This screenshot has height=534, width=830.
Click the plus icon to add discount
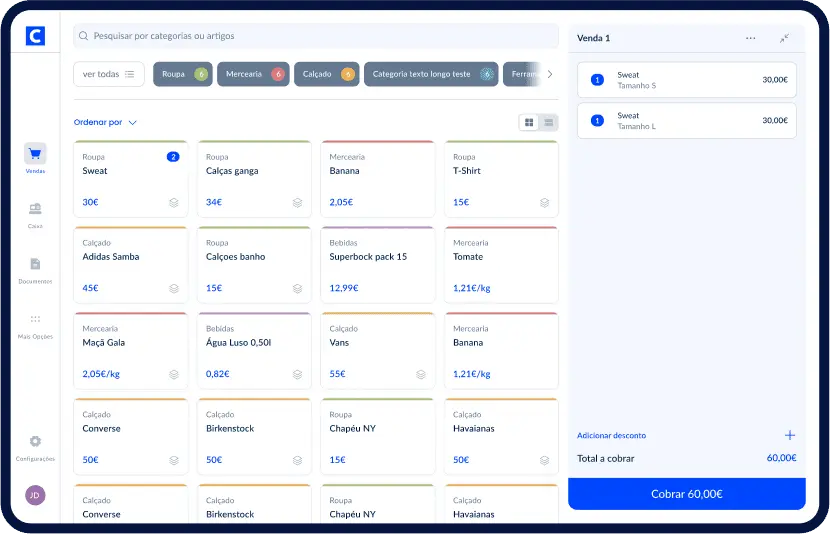789,435
